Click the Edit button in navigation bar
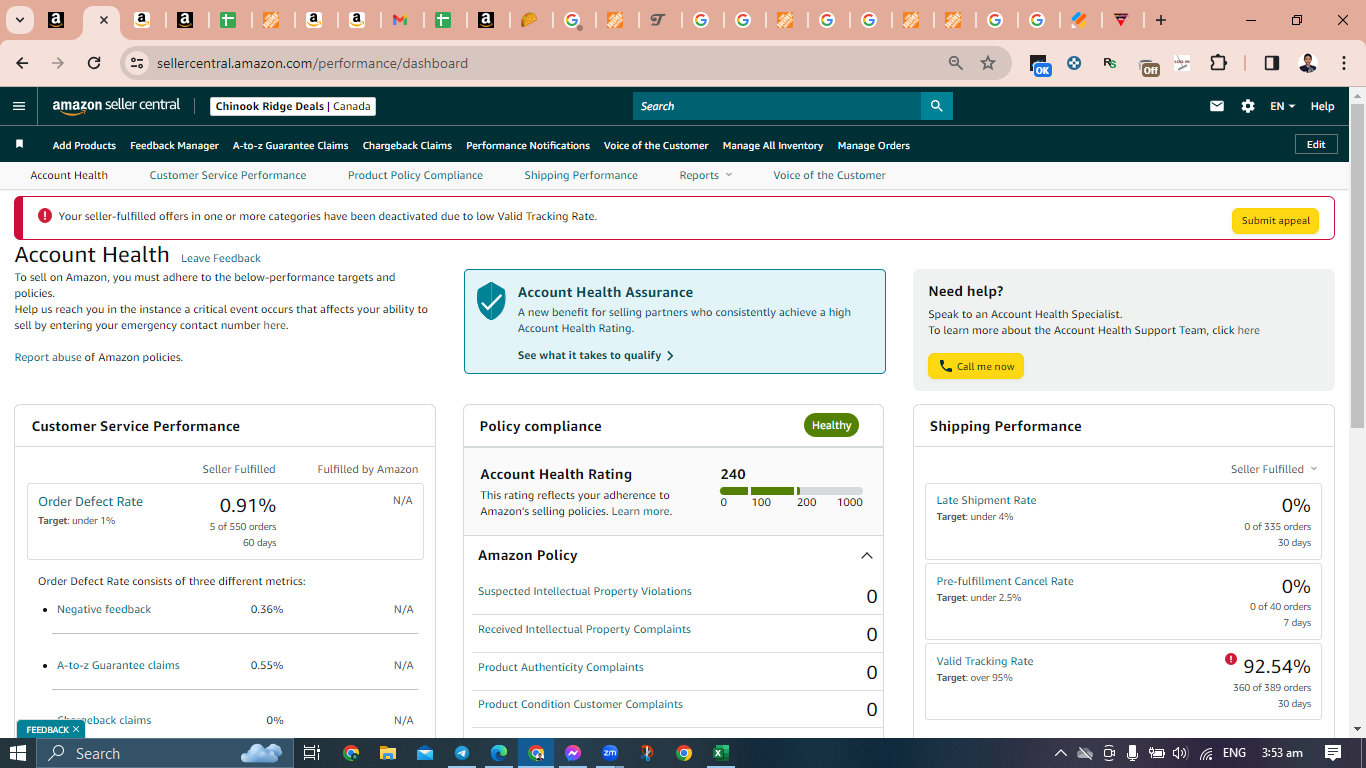This screenshot has width=1366, height=768. pyautogui.click(x=1316, y=145)
